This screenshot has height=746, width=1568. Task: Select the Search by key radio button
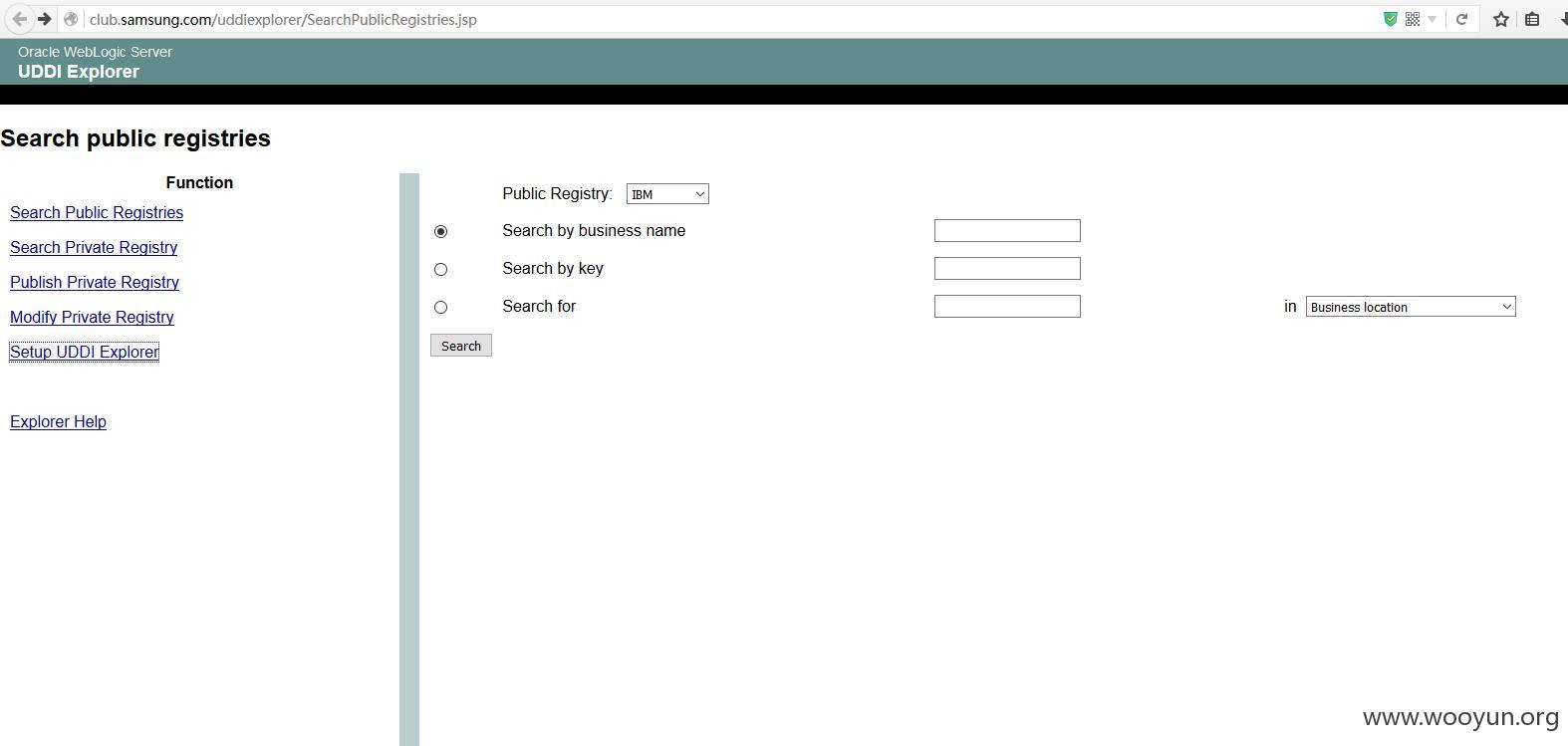(440, 269)
